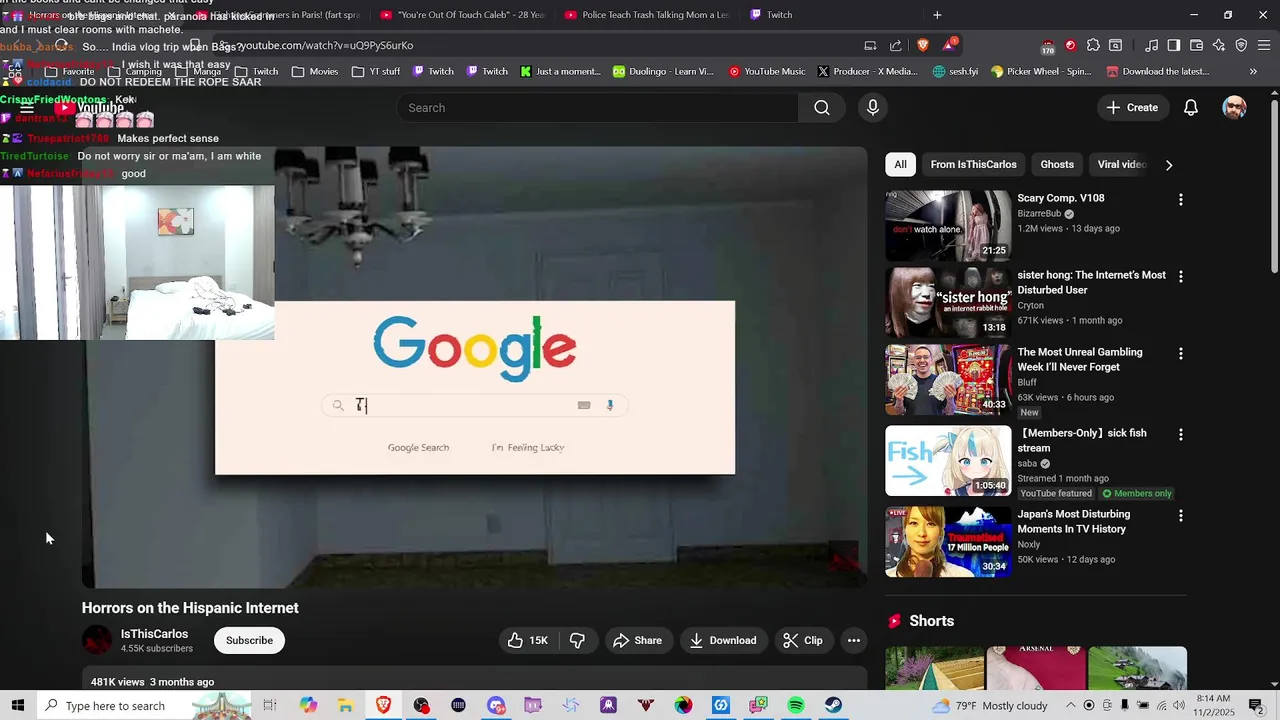Select the Ghosts filter chip

1057,165
